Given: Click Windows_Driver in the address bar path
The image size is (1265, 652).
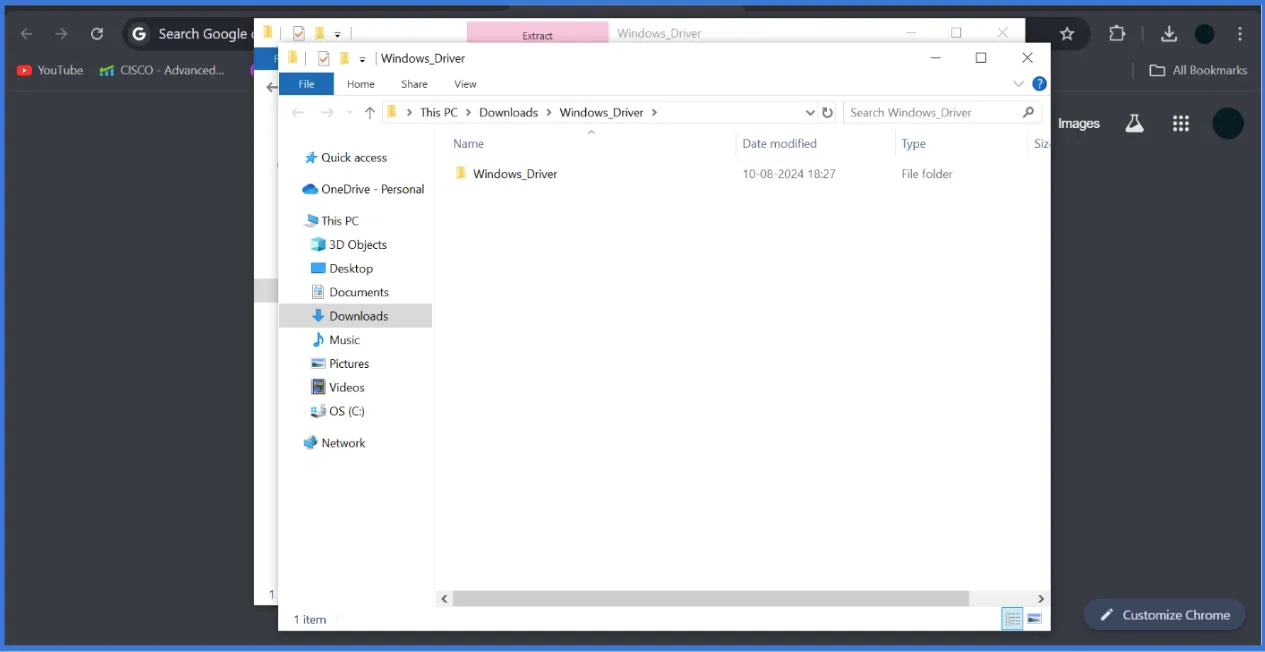Looking at the screenshot, I should coord(601,112).
